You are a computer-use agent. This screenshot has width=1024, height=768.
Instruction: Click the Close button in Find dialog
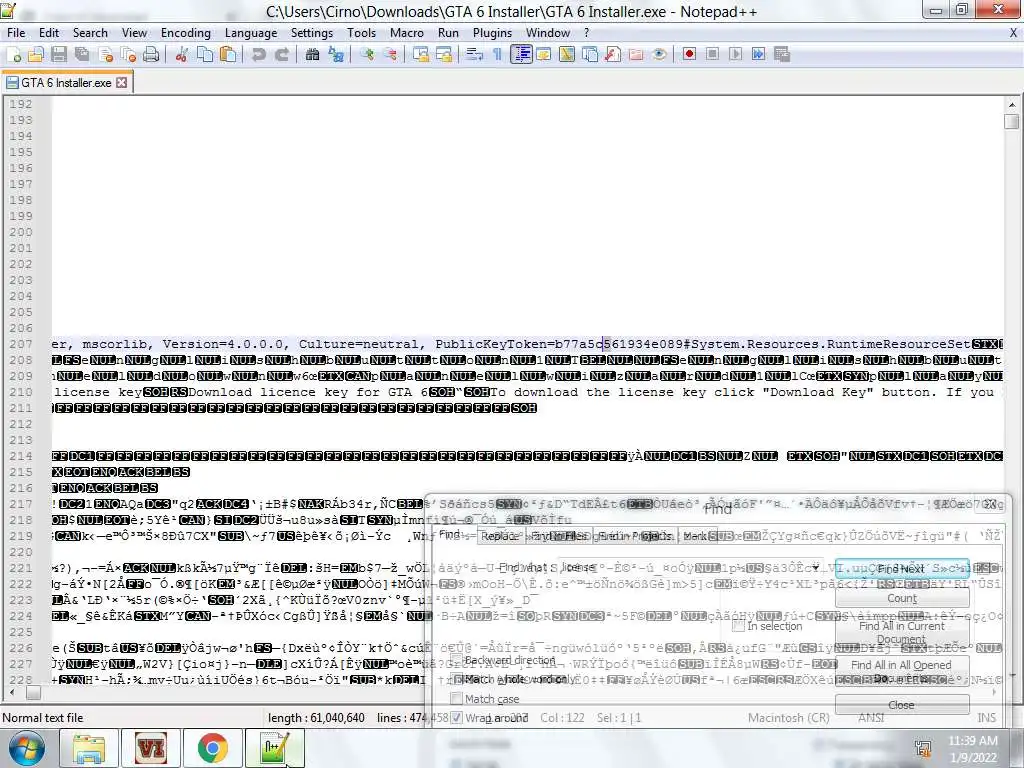pos(901,705)
